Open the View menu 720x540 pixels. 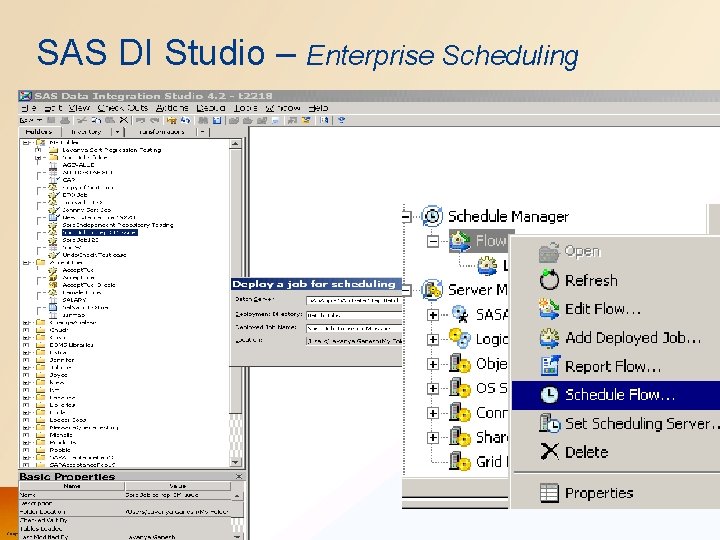click(79, 108)
